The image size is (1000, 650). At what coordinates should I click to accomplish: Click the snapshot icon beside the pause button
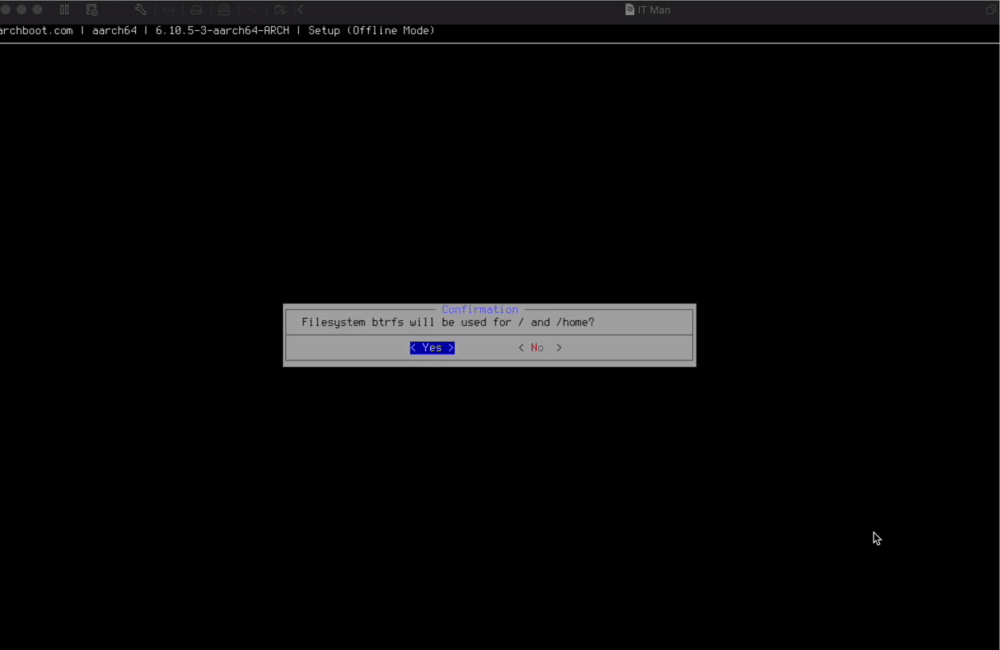coord(91,9)
